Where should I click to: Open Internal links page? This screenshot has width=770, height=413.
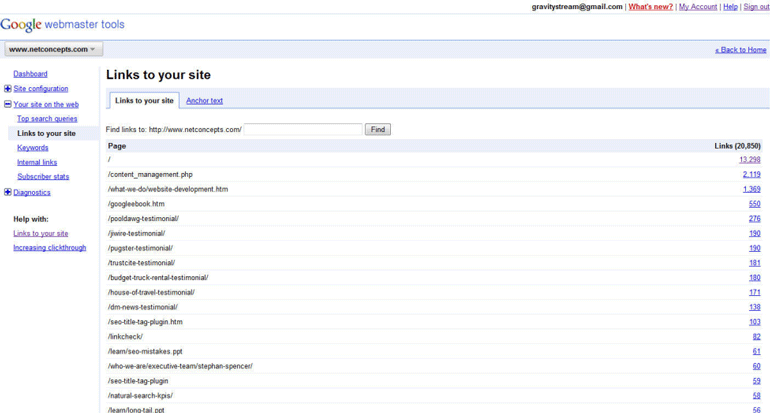[37, 163]
